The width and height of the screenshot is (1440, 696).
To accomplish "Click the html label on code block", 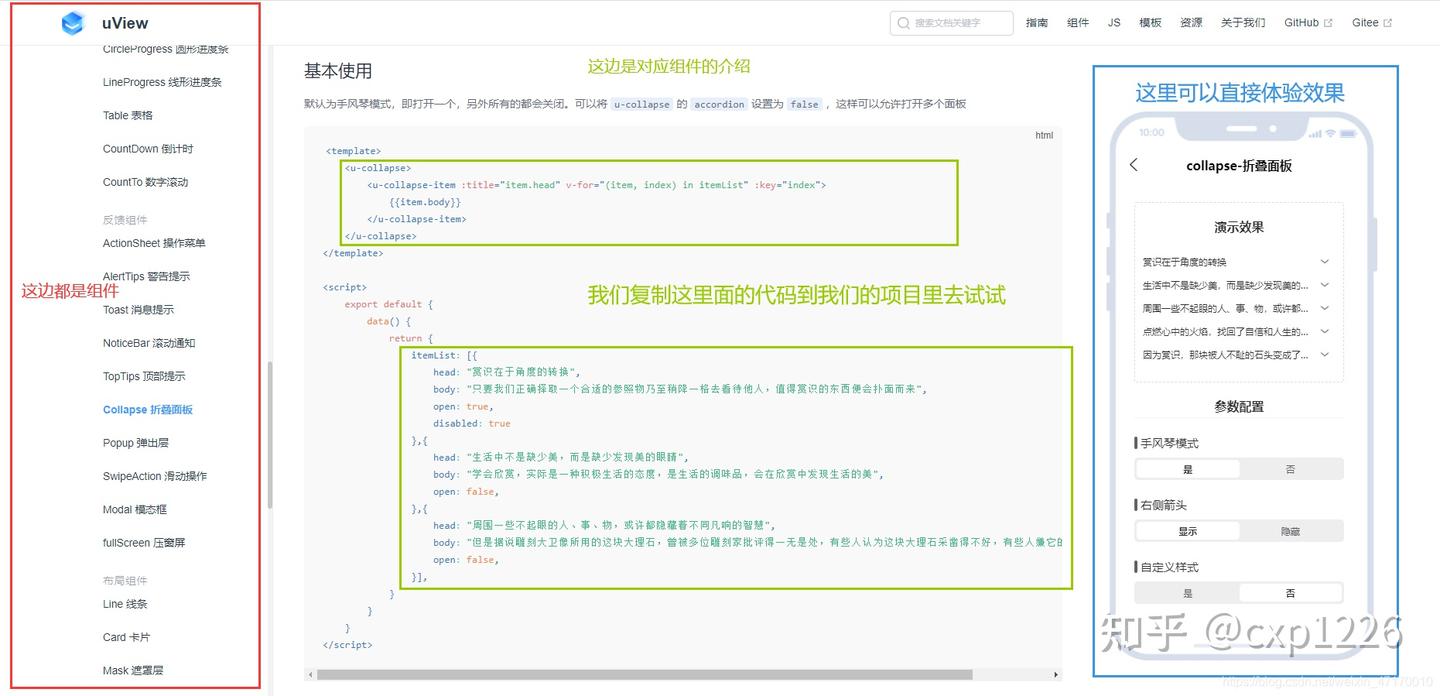I will click(1044, 135).
